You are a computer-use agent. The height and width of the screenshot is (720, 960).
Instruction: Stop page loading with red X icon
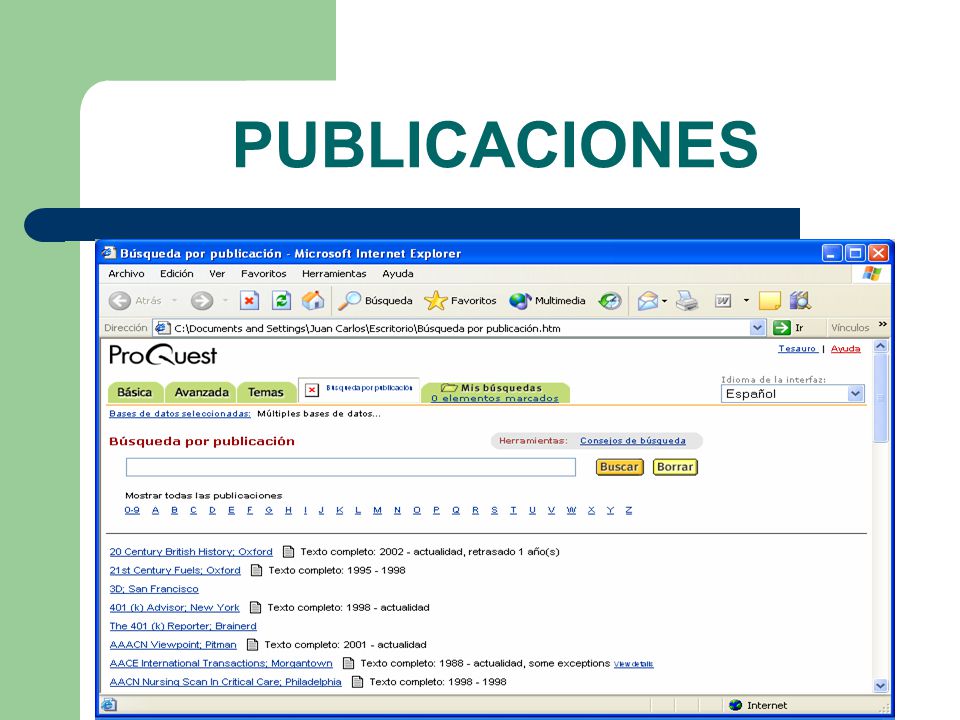pos(249,301)
